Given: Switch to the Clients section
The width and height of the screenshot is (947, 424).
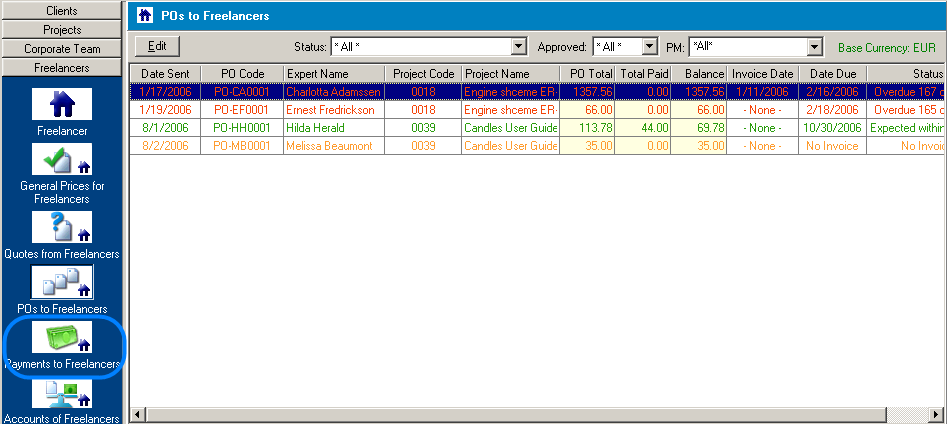Looking at the screenshot, I should click(62, 10).
